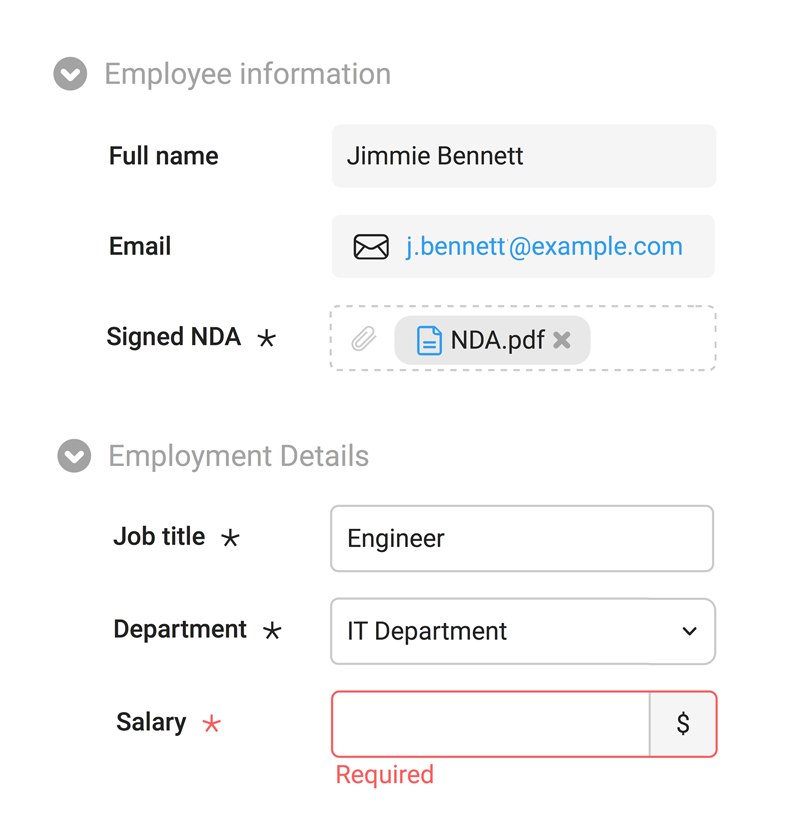Click the dollar sign currency addon
800x836 pixels.
coord(683,724)
